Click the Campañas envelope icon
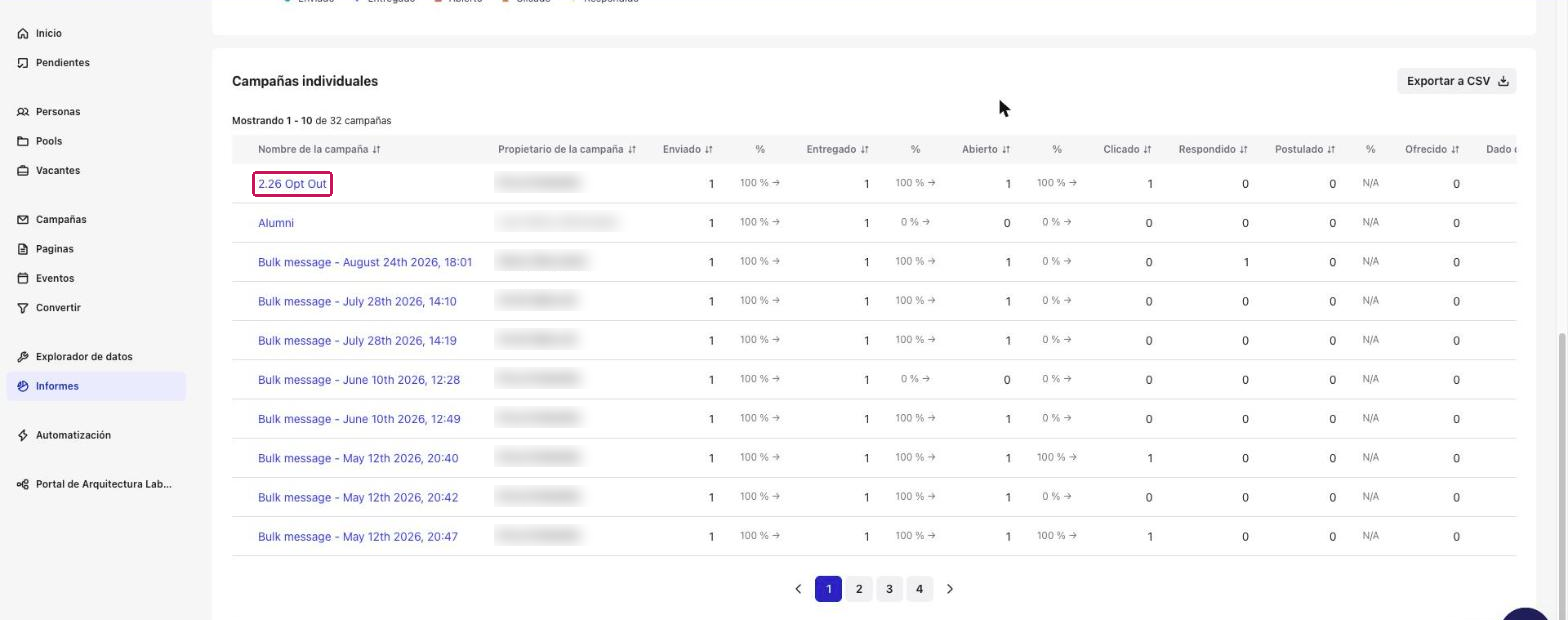 point(23,220)
